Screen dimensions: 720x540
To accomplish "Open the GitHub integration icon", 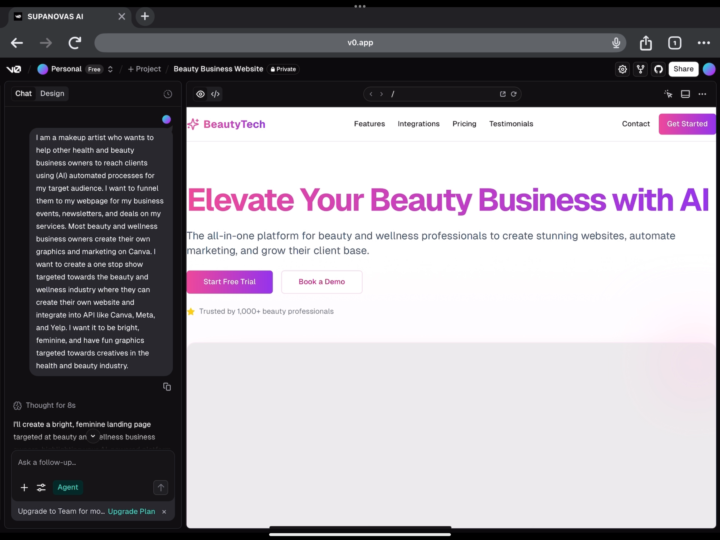I will point(658,69).
